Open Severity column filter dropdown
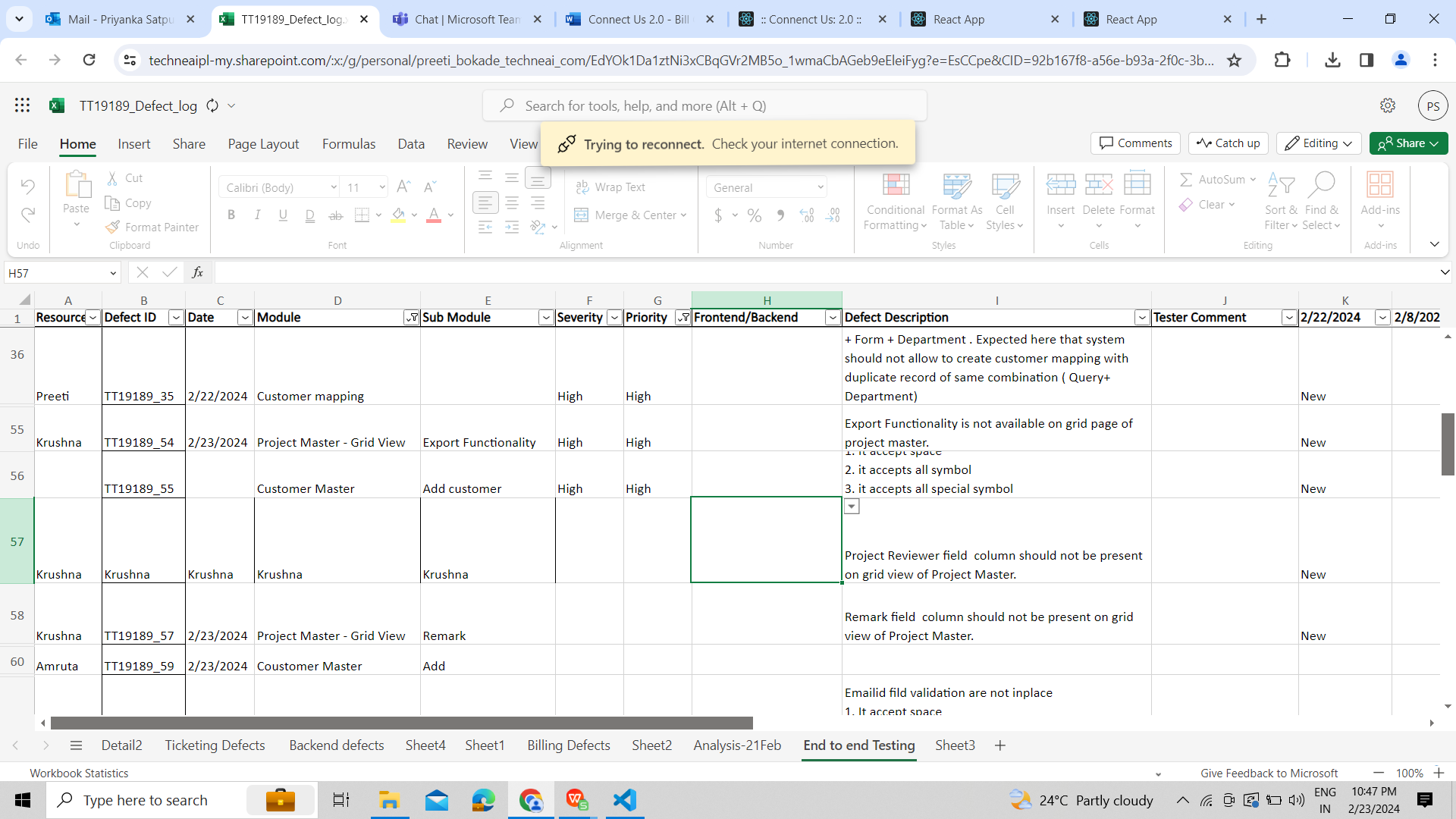Viewport: 1456px width, 819px height. 615,318
